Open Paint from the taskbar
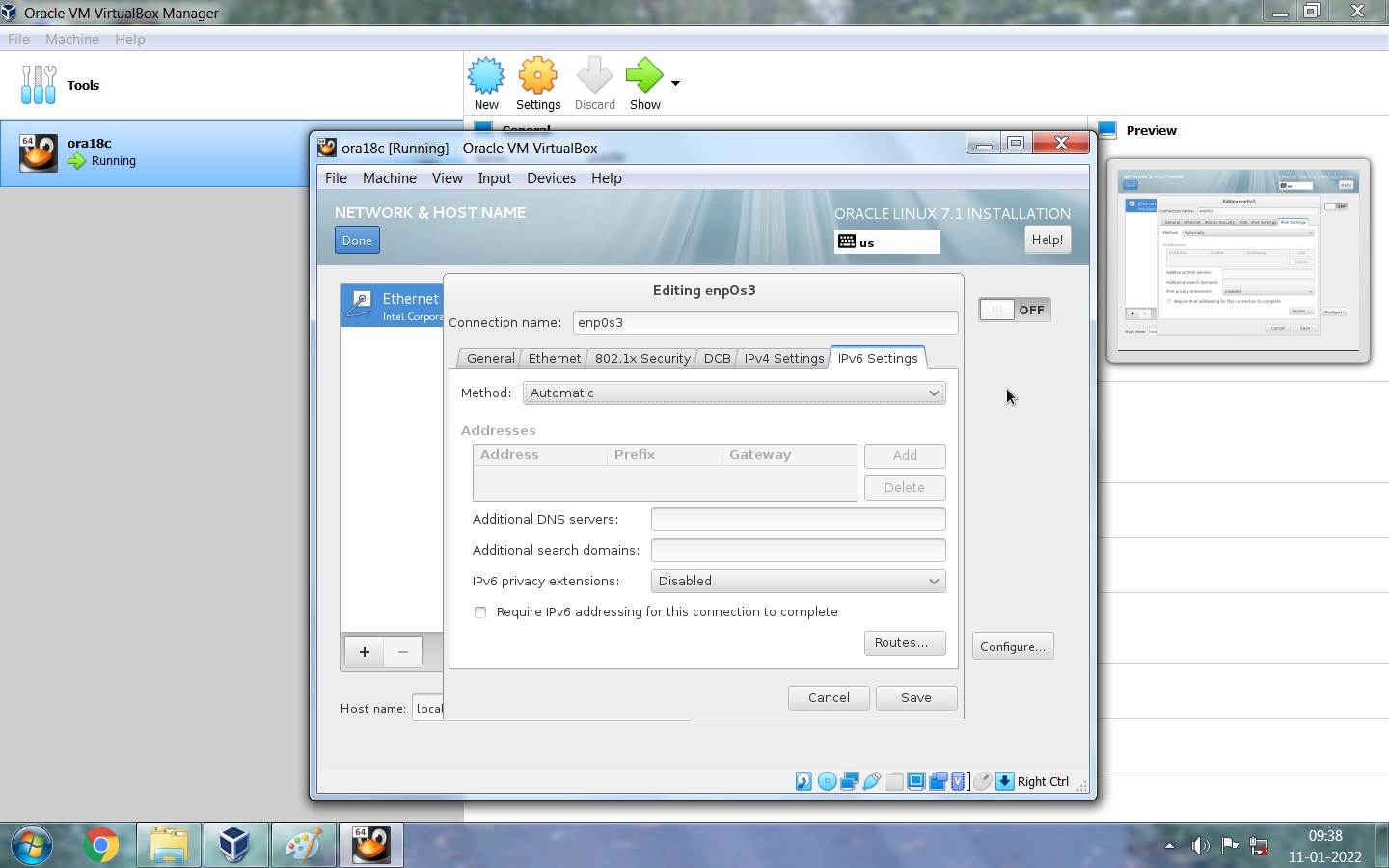The image size is (1389, 868). (x=304, y=846)
